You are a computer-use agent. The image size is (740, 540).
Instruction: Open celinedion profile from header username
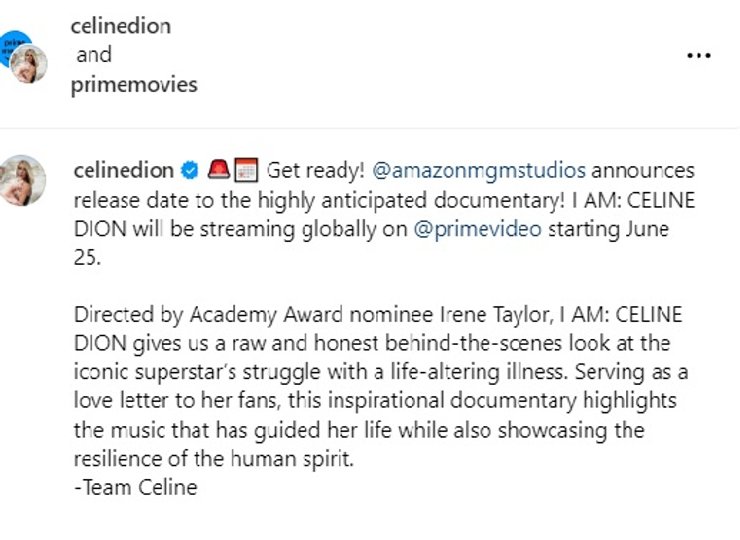coord(120,27)
